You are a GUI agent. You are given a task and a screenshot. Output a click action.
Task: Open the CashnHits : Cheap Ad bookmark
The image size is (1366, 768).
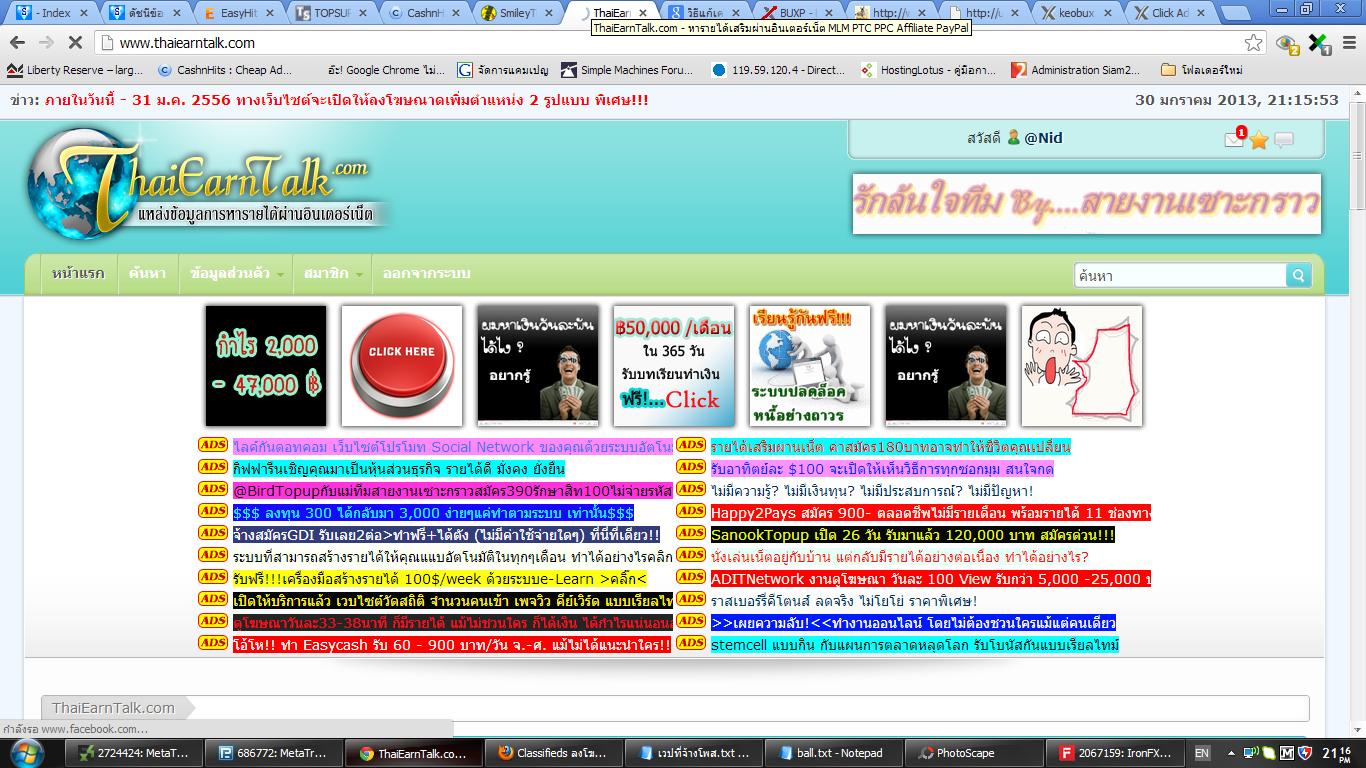pyautogui.click(x=226, y=70)
